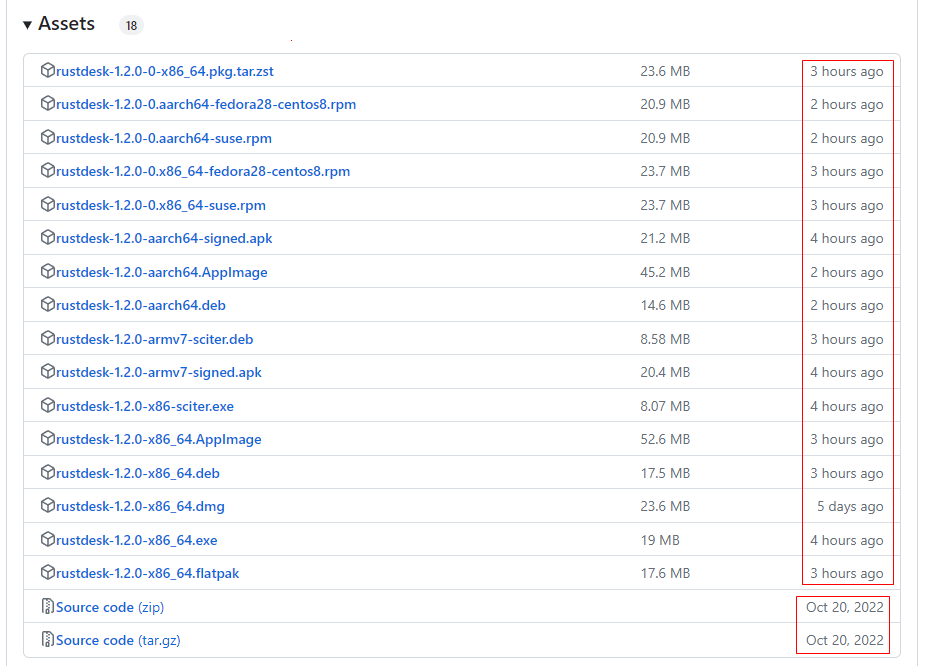
Task: Download rustdesk-1.2.0-x86_64.dmg
Action: 135,506
